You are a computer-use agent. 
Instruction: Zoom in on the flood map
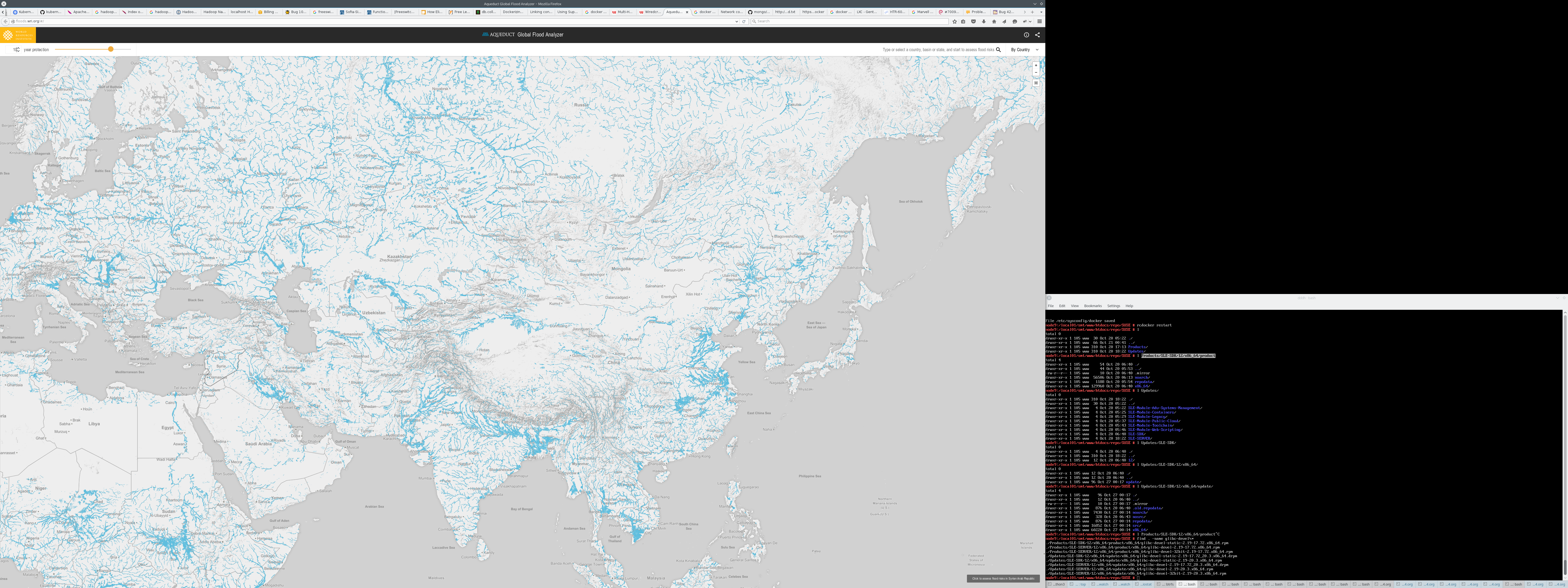(x=1036, y=65)
